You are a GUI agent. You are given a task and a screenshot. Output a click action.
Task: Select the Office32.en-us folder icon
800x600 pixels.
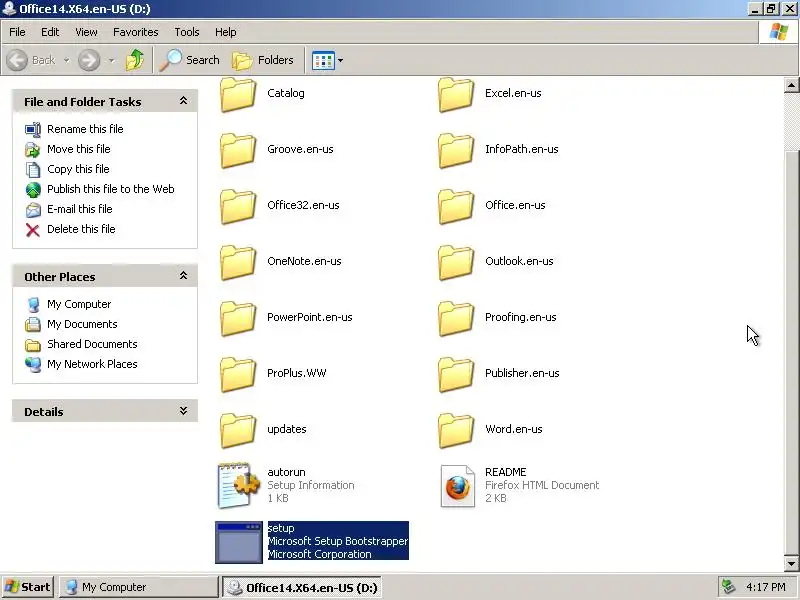(238, 207)
